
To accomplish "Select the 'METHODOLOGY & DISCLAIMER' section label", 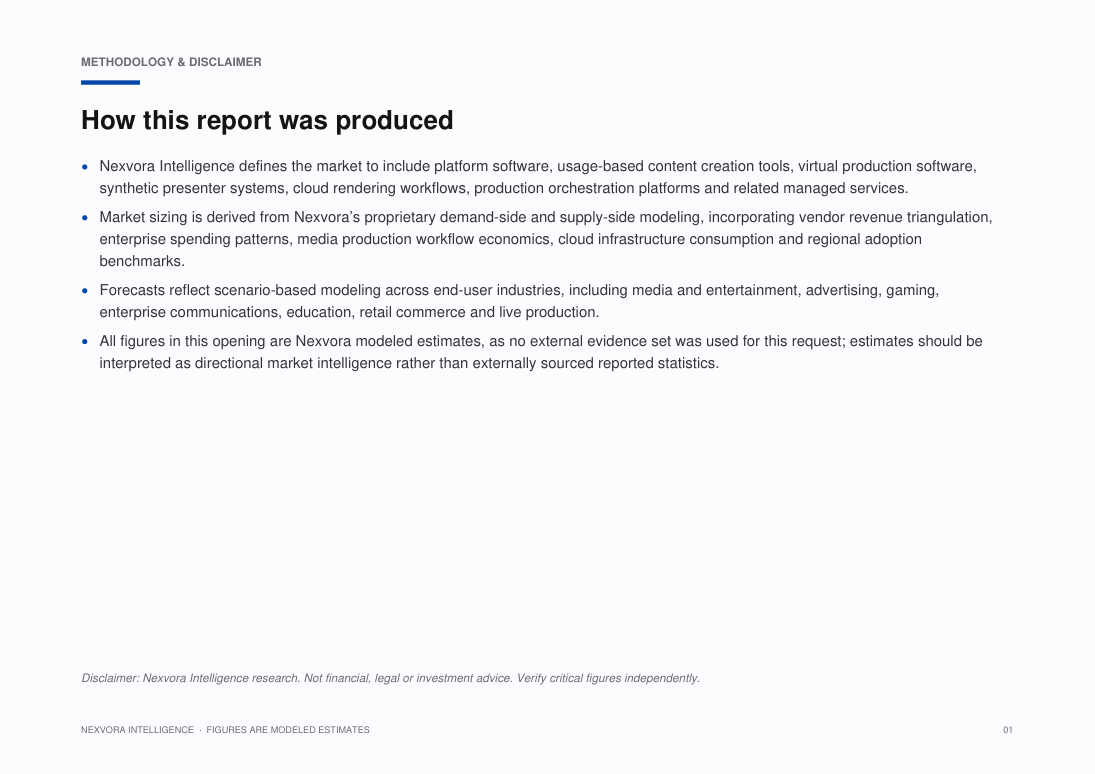I will point(171,62).
